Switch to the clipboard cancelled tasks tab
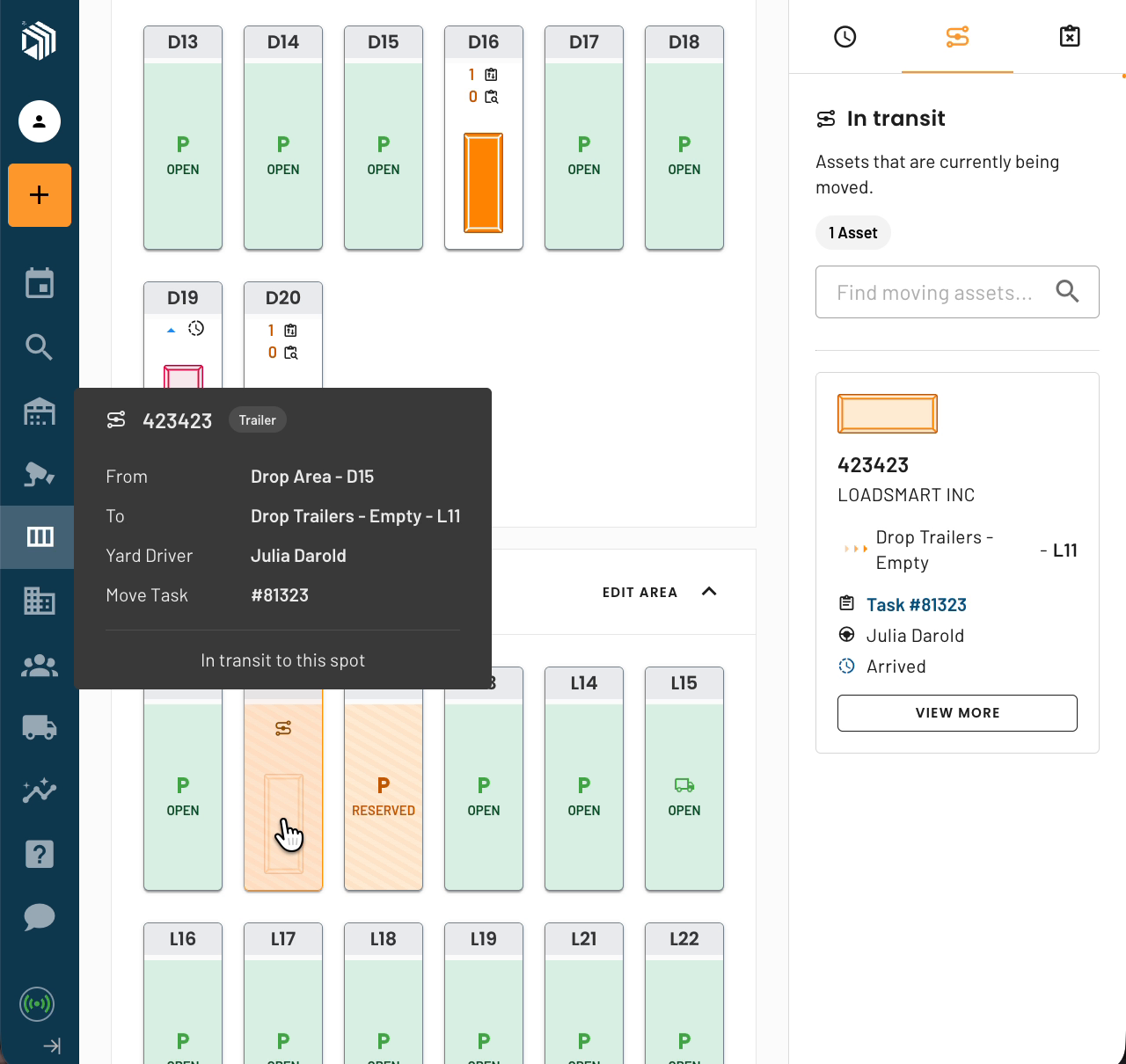Image resolution: width=1126 pixels, height=1064 pixels. click(x=1070, y=37)
